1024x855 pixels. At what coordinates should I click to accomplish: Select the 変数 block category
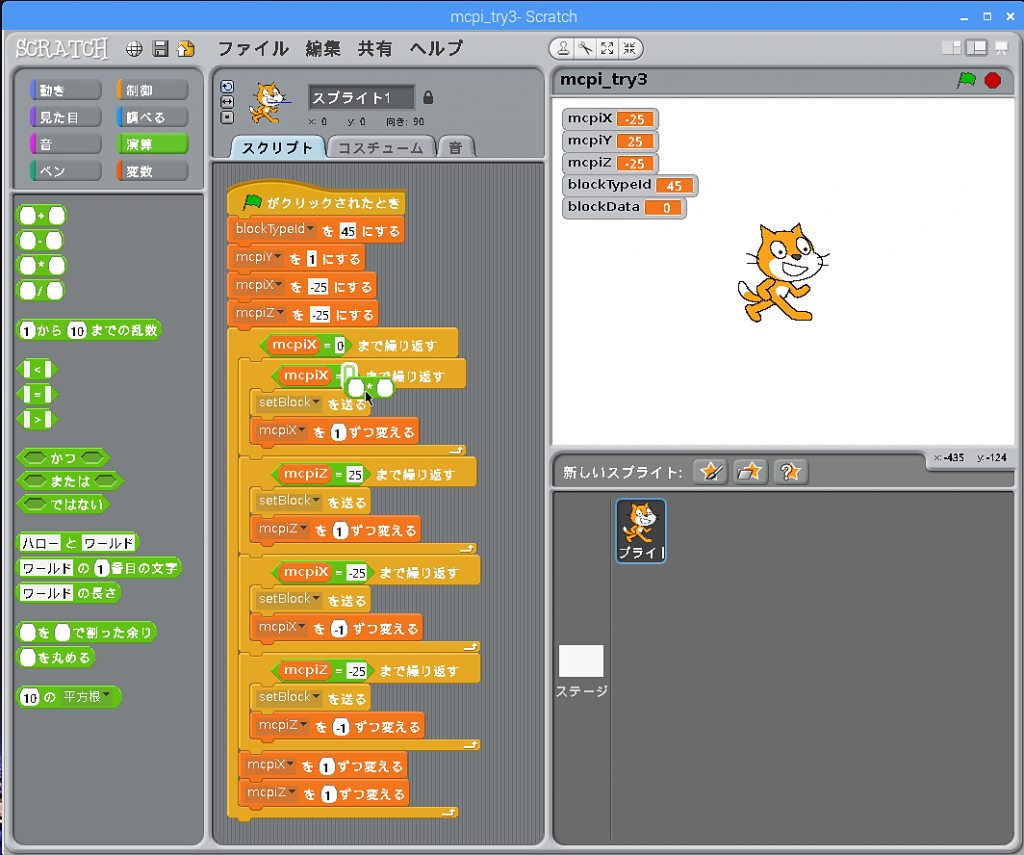[x=152, y=171]
